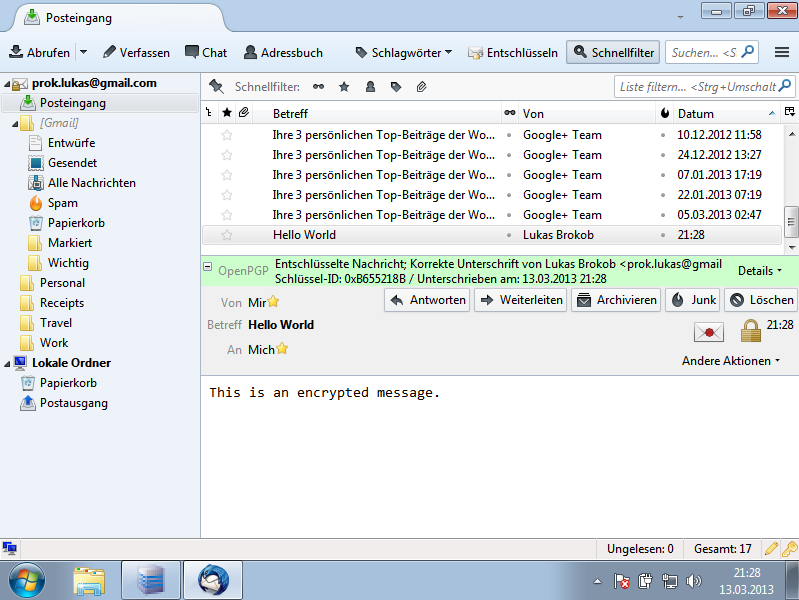Toggle the starred-only quick filter
The height and width of the screenshot is (600, 799).
click(x=344, y=87)
